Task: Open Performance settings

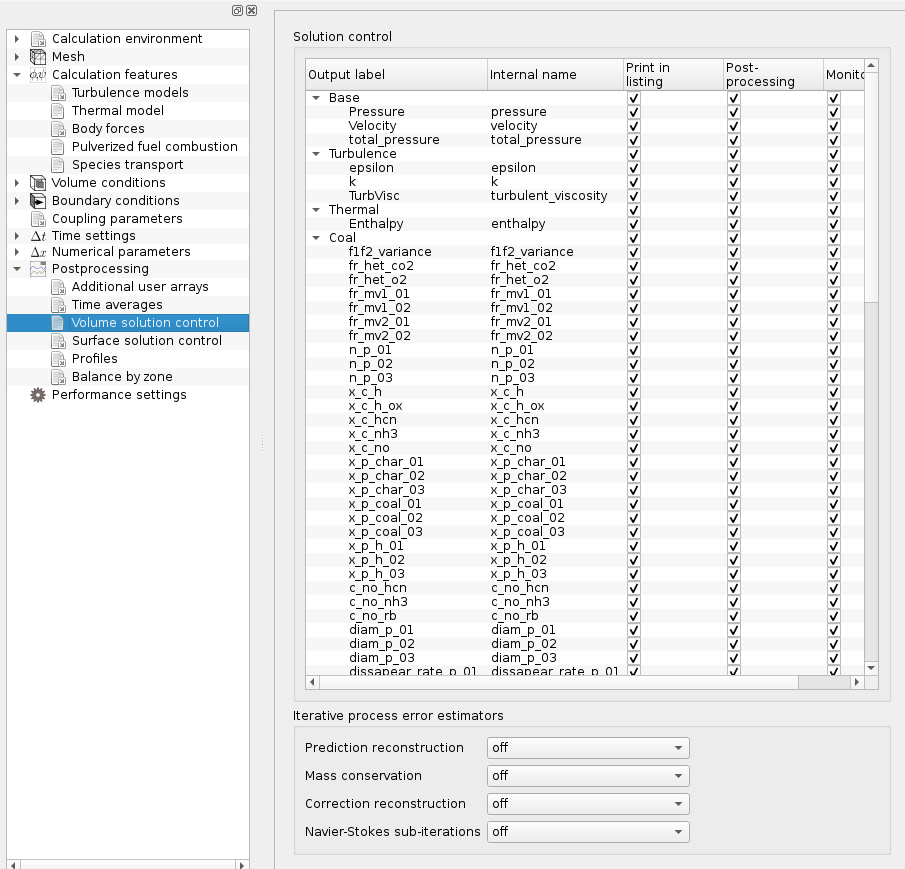Action: 119,395
